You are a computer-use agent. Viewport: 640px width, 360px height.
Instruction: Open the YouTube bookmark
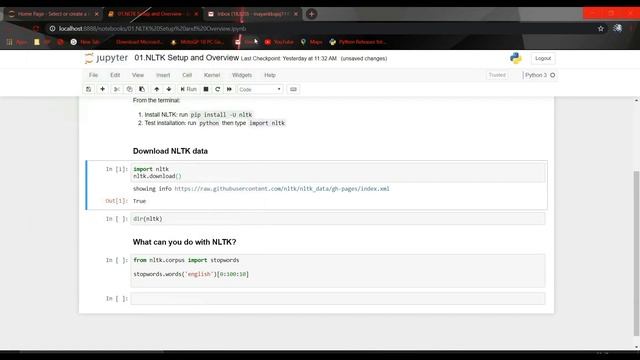(x=279, y=42)
